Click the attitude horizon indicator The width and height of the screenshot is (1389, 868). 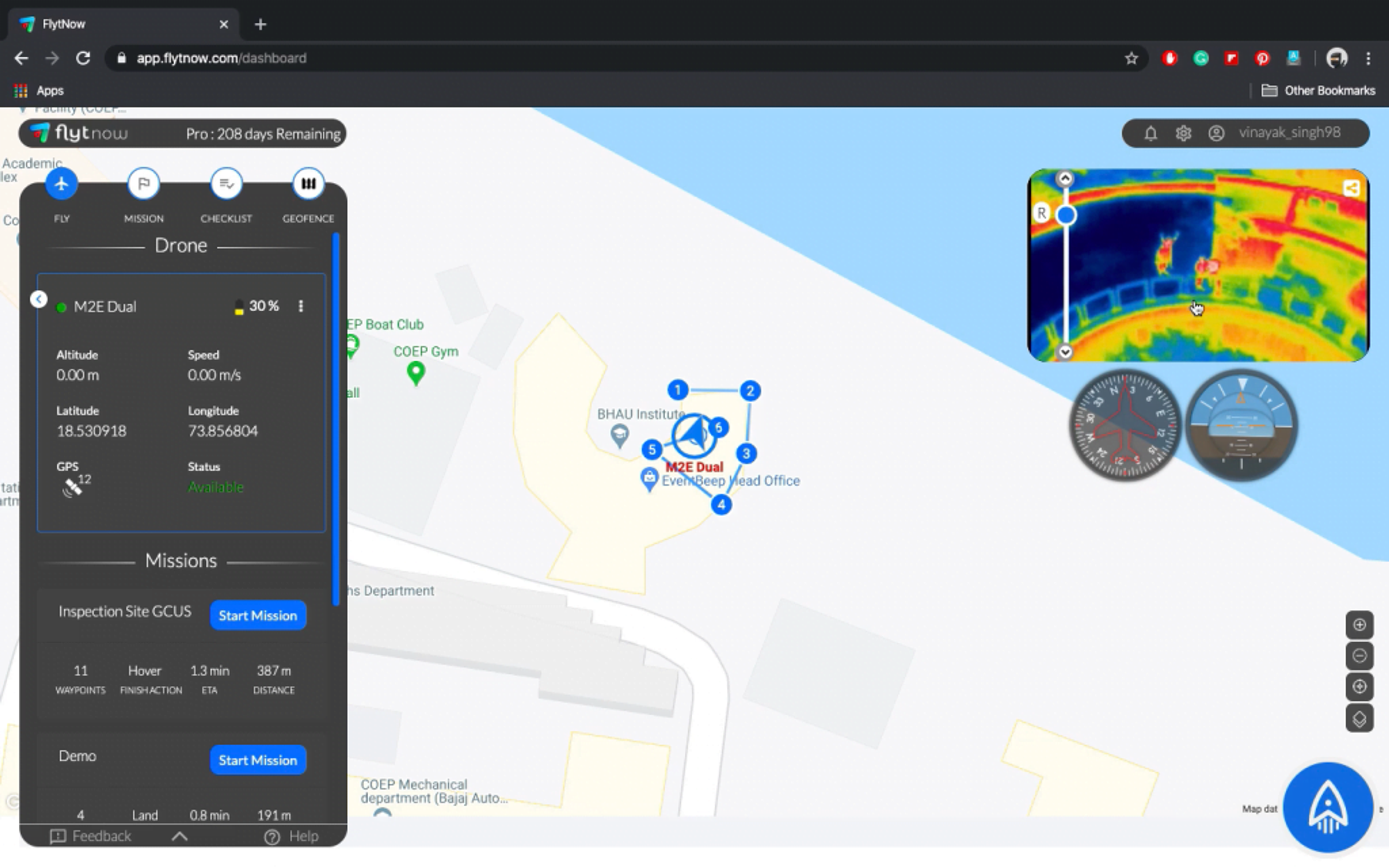(x=1241, y=425)
